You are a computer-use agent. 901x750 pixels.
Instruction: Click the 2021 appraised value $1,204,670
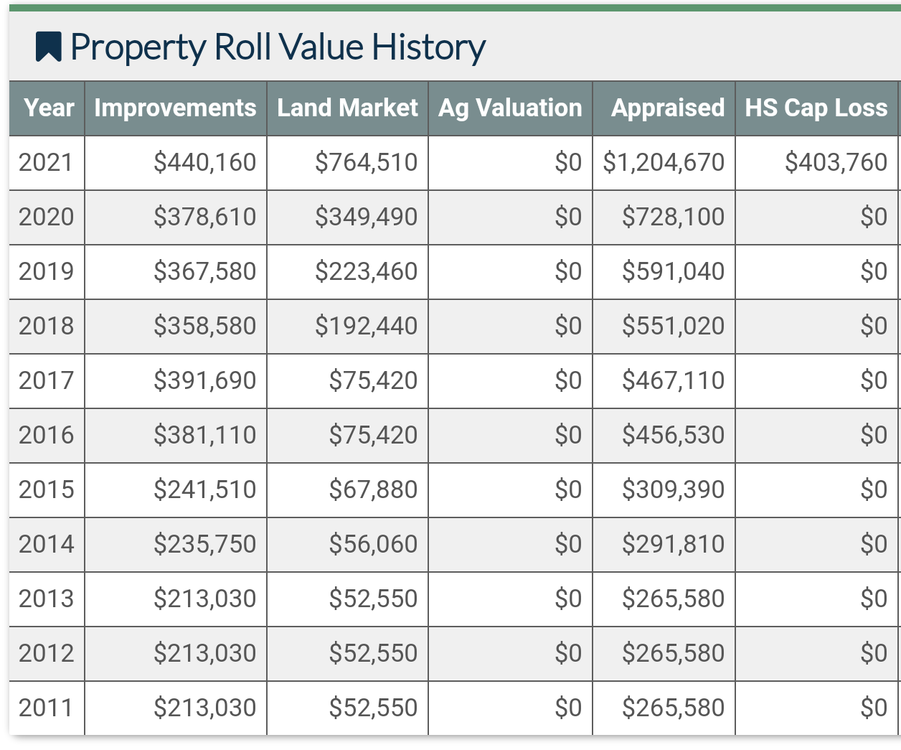(664, 162)
